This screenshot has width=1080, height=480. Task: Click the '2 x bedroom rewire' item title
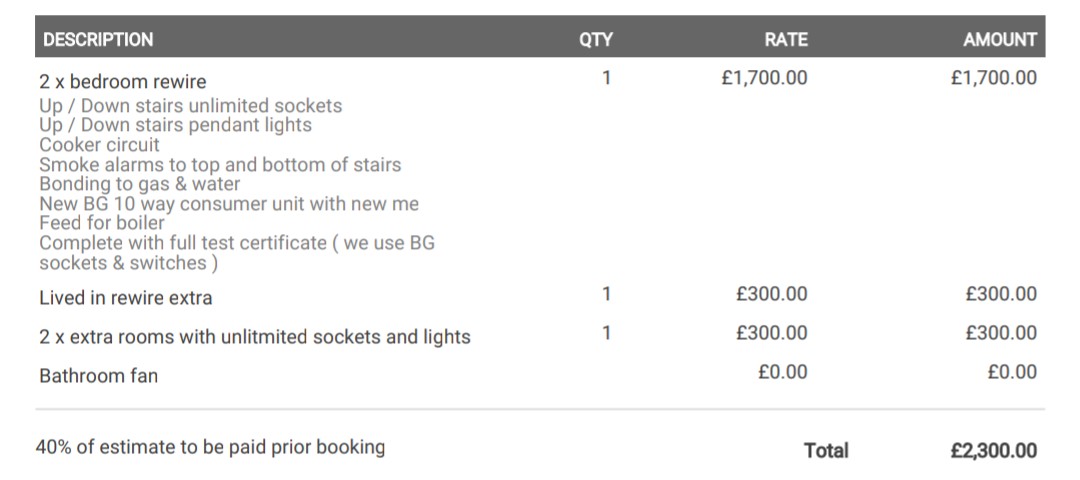(x=123, y=81)
